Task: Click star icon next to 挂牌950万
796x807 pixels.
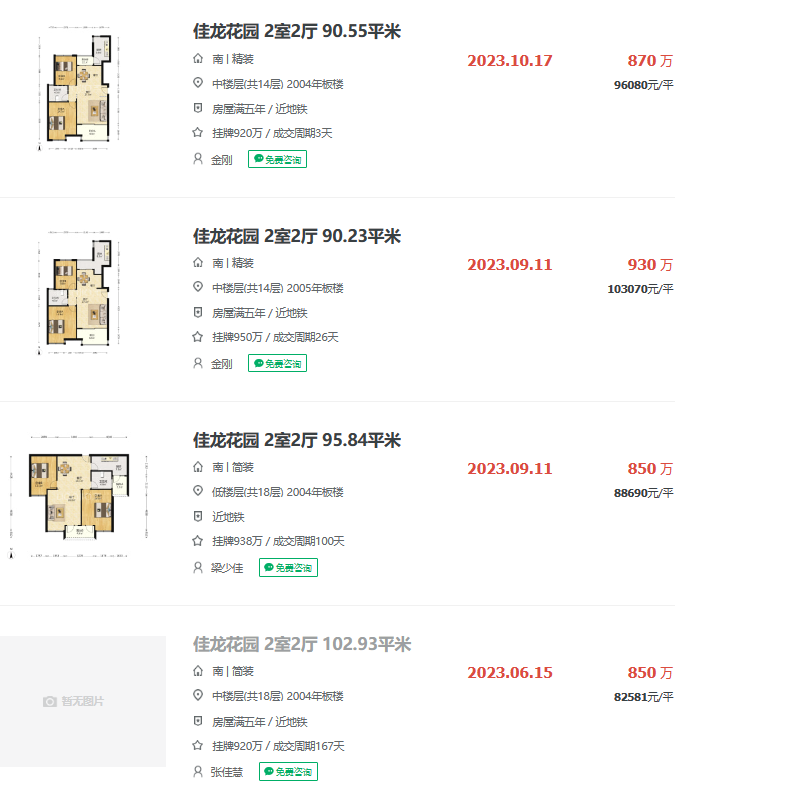Action: click(x=198, y=337)
